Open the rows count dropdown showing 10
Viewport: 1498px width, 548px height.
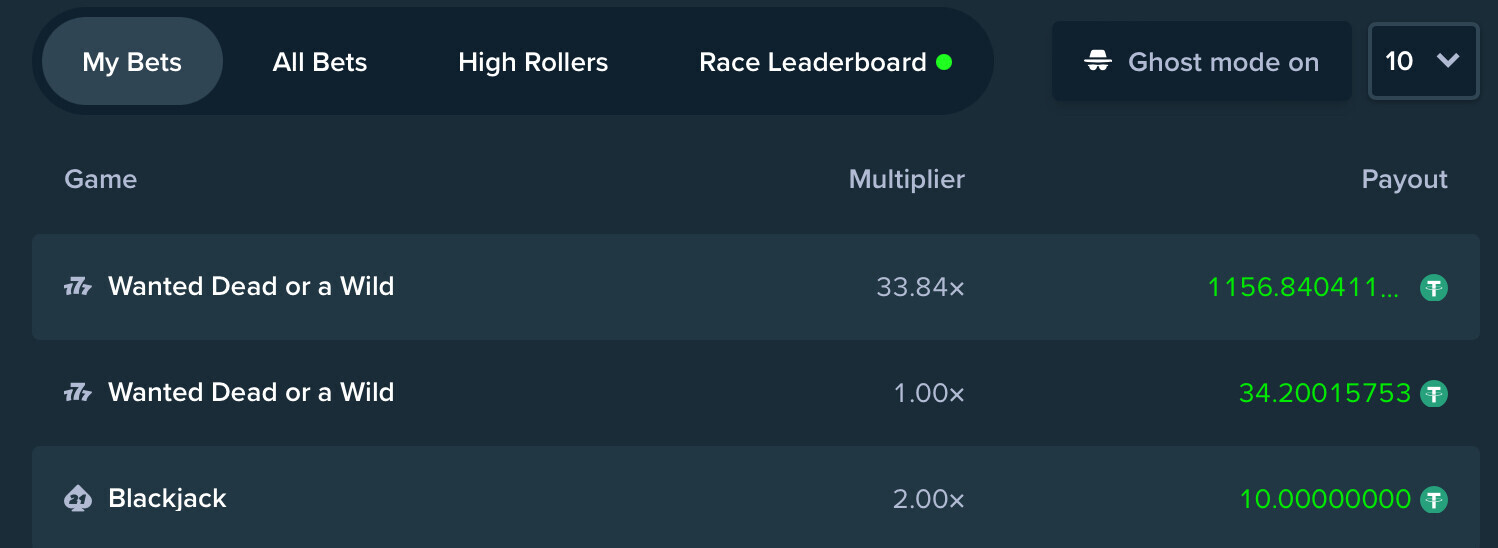1423,61
